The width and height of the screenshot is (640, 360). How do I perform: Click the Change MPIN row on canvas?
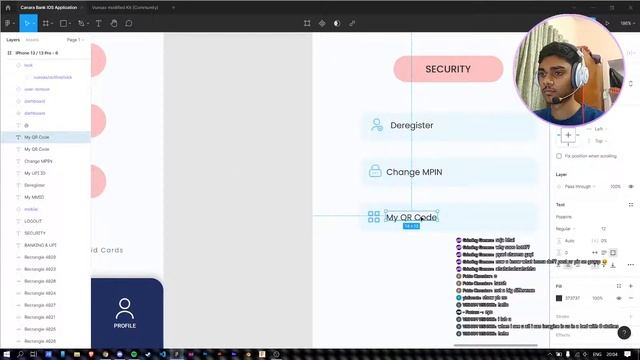pyautogui.click(x=449, y=172)
